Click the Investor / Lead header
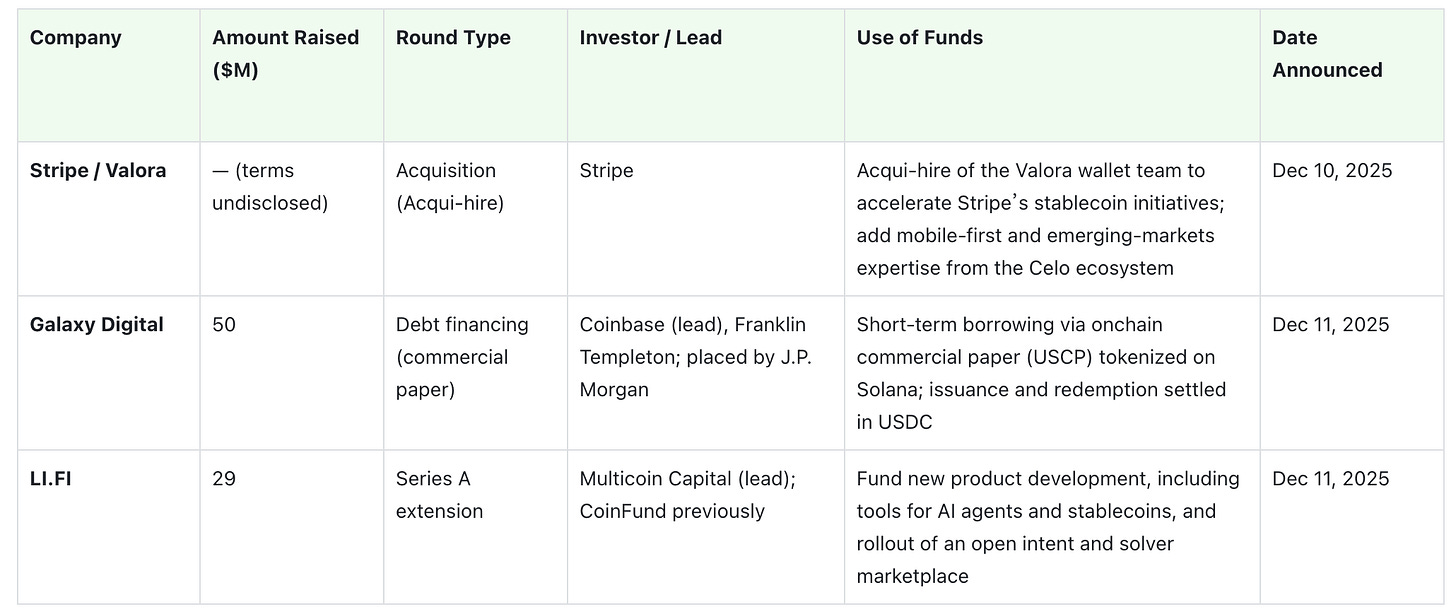Screen dimensions: 1456x613 650,38
